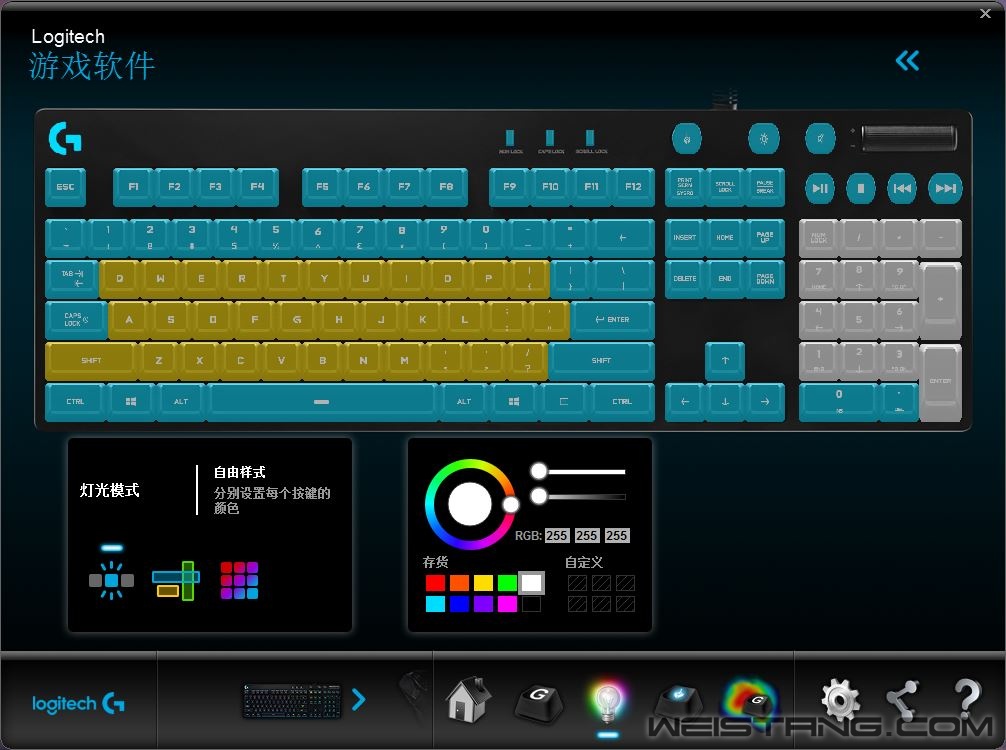Select the freestyle lighting mode icon

(112, 580)
